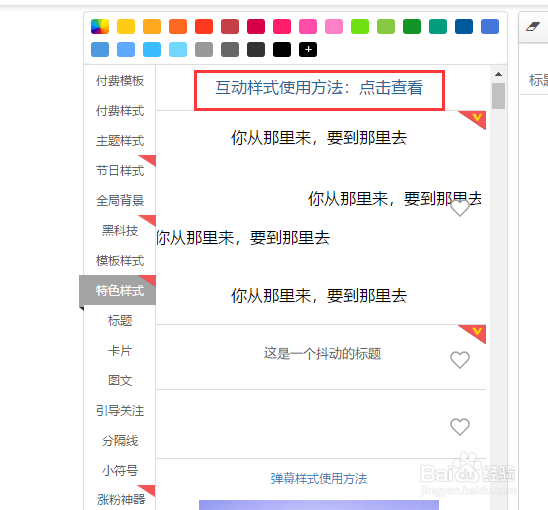The height and width of the screenshot is (510, 548).
Task: Open the 卡片 style category
Action: coord(120,351)
